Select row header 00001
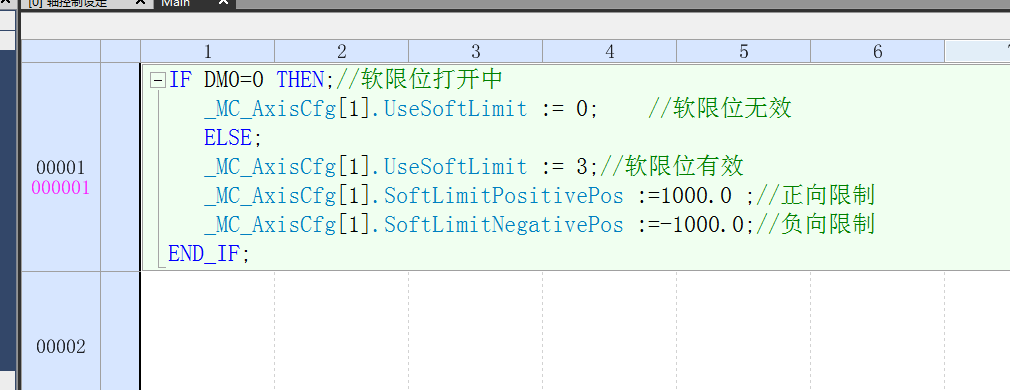 [61, 168]
